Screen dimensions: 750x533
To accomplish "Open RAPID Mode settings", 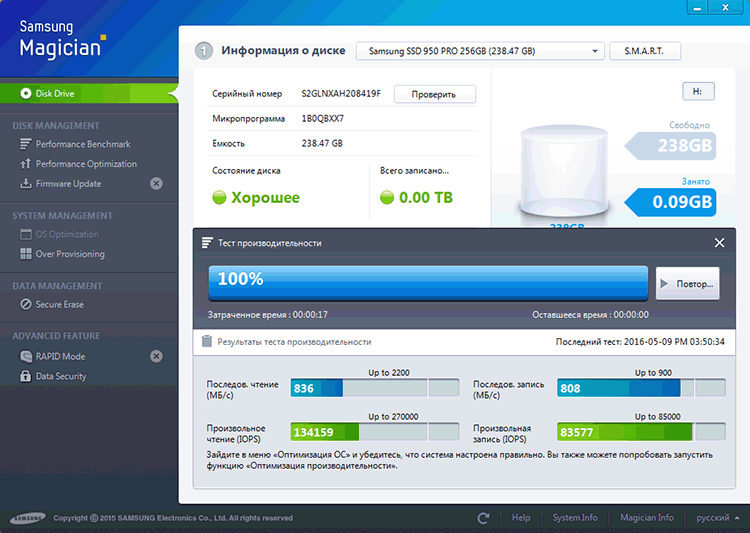I will pos(60,356).
